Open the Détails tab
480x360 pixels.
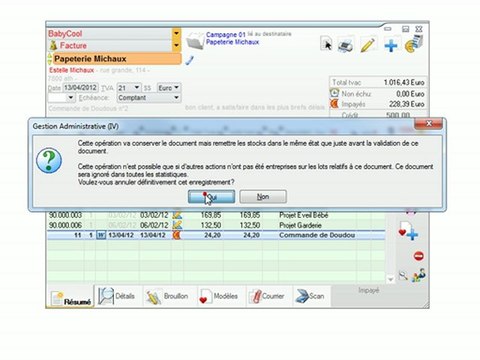[117, 296]
